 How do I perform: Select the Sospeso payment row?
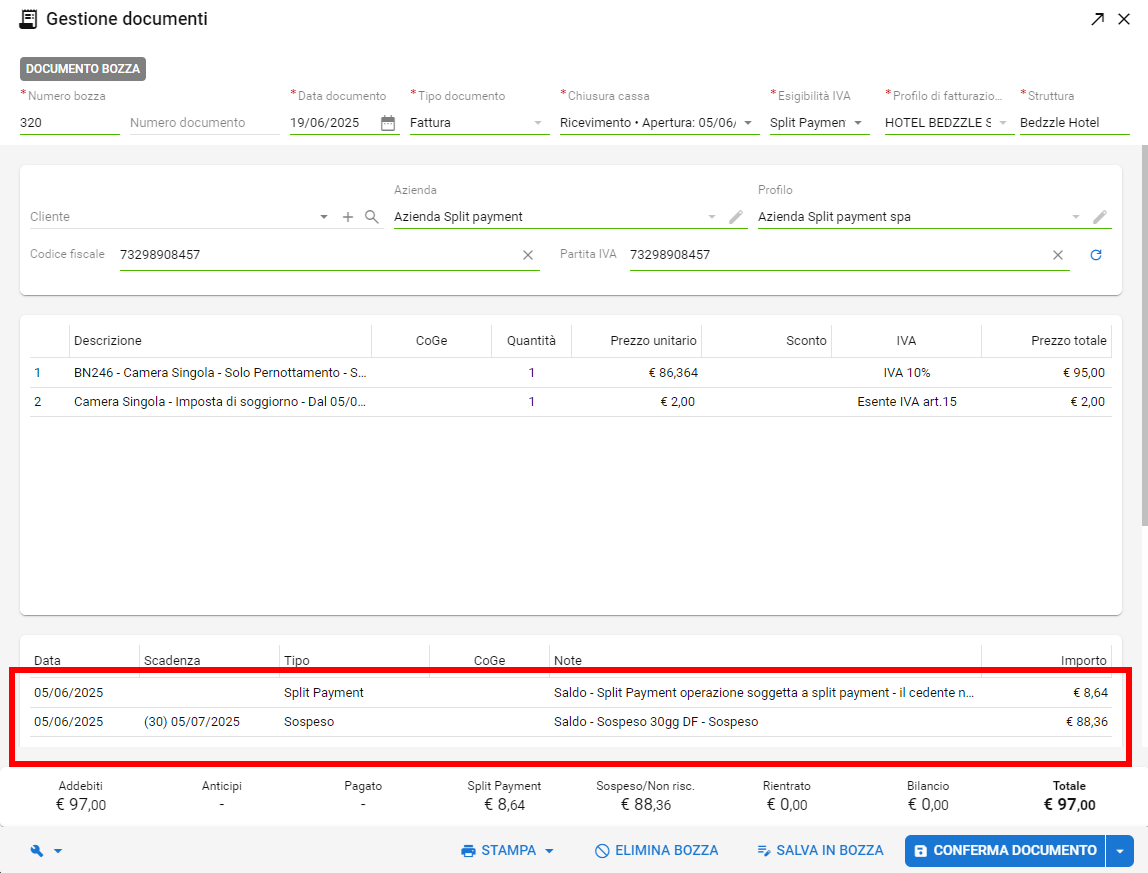click(x=570, y=722)
